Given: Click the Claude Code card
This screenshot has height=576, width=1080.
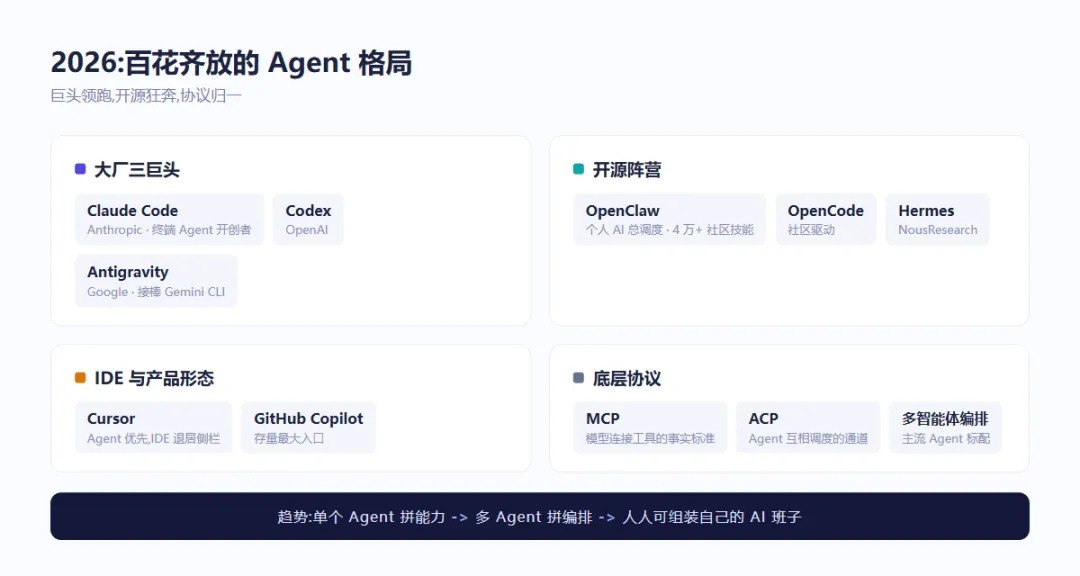Looking at the screenshot, I should (x=169, y=219).
